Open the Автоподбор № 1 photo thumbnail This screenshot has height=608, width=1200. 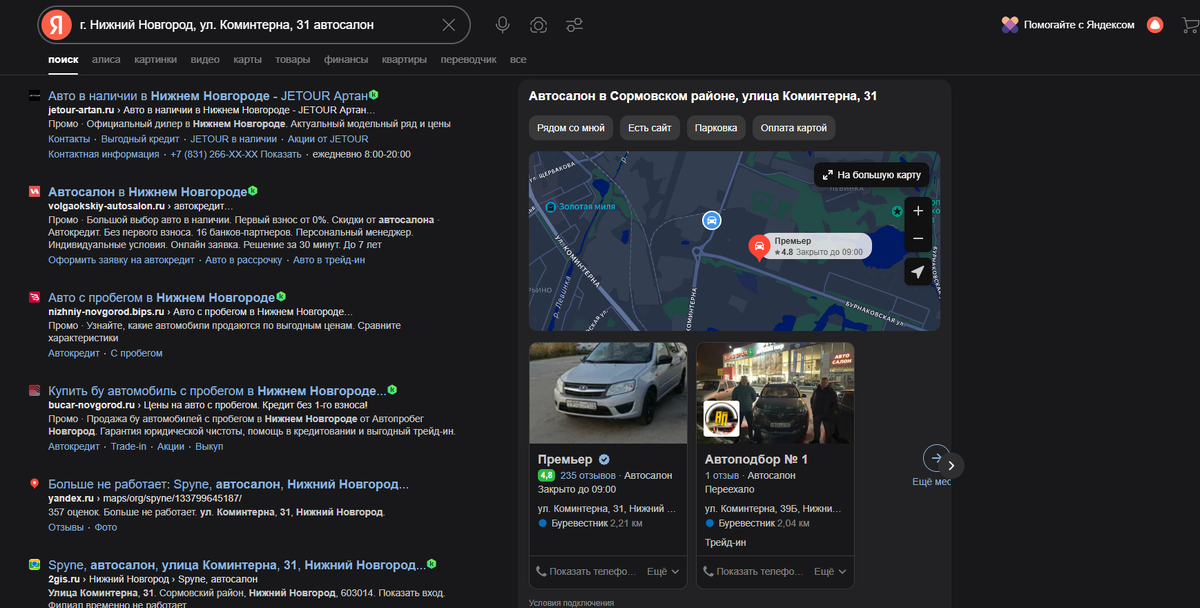click(775, 393)
